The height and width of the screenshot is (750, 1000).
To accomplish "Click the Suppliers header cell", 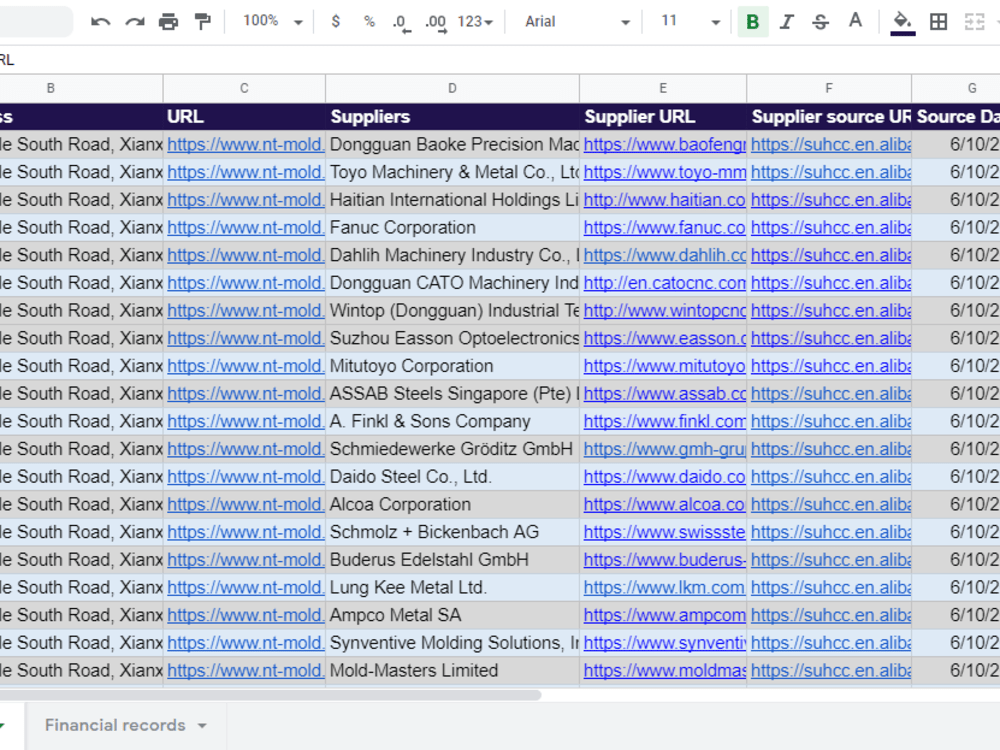I will tap(452, 117).
